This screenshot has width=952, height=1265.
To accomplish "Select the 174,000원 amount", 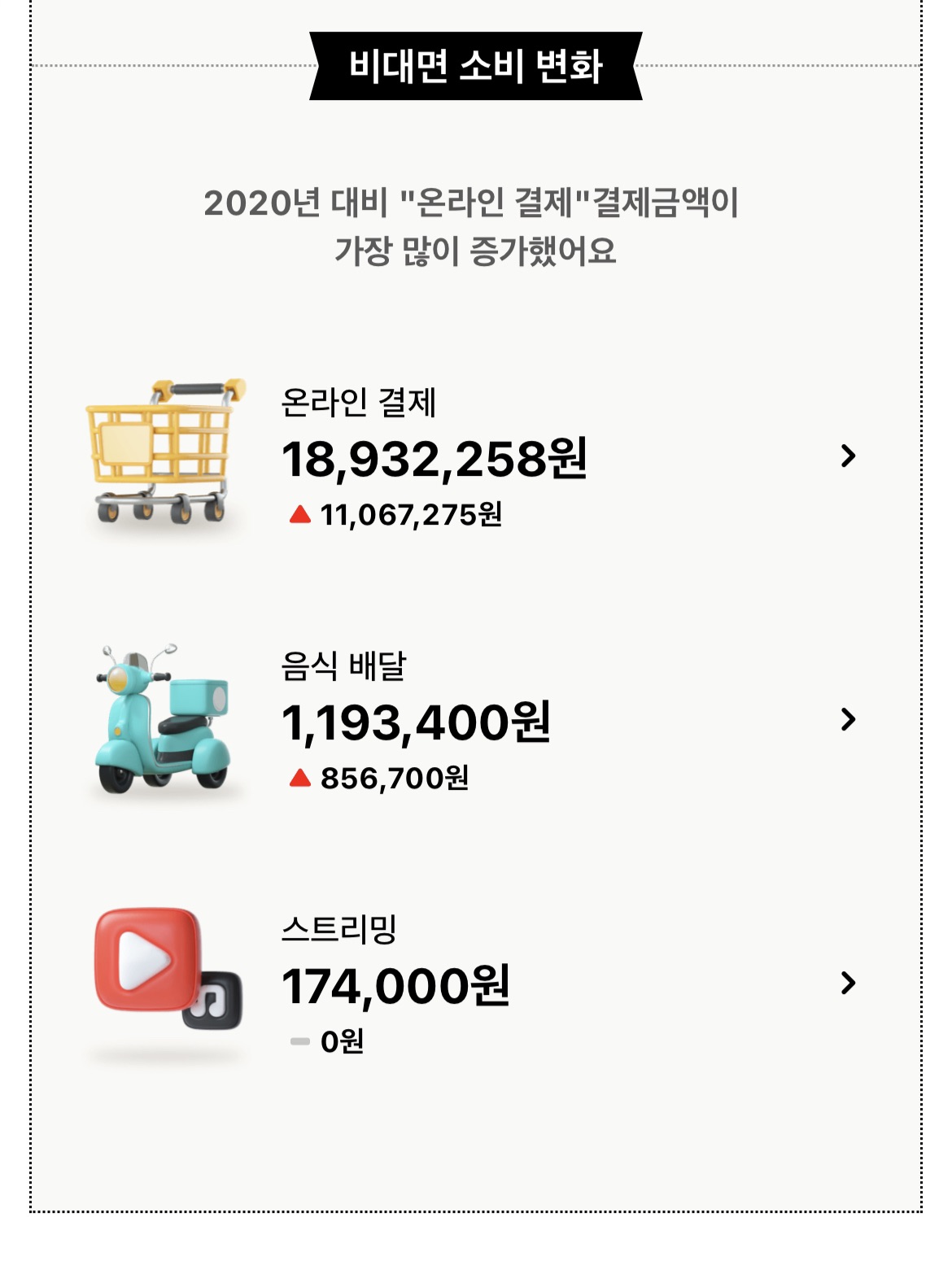I will point(396,986).
